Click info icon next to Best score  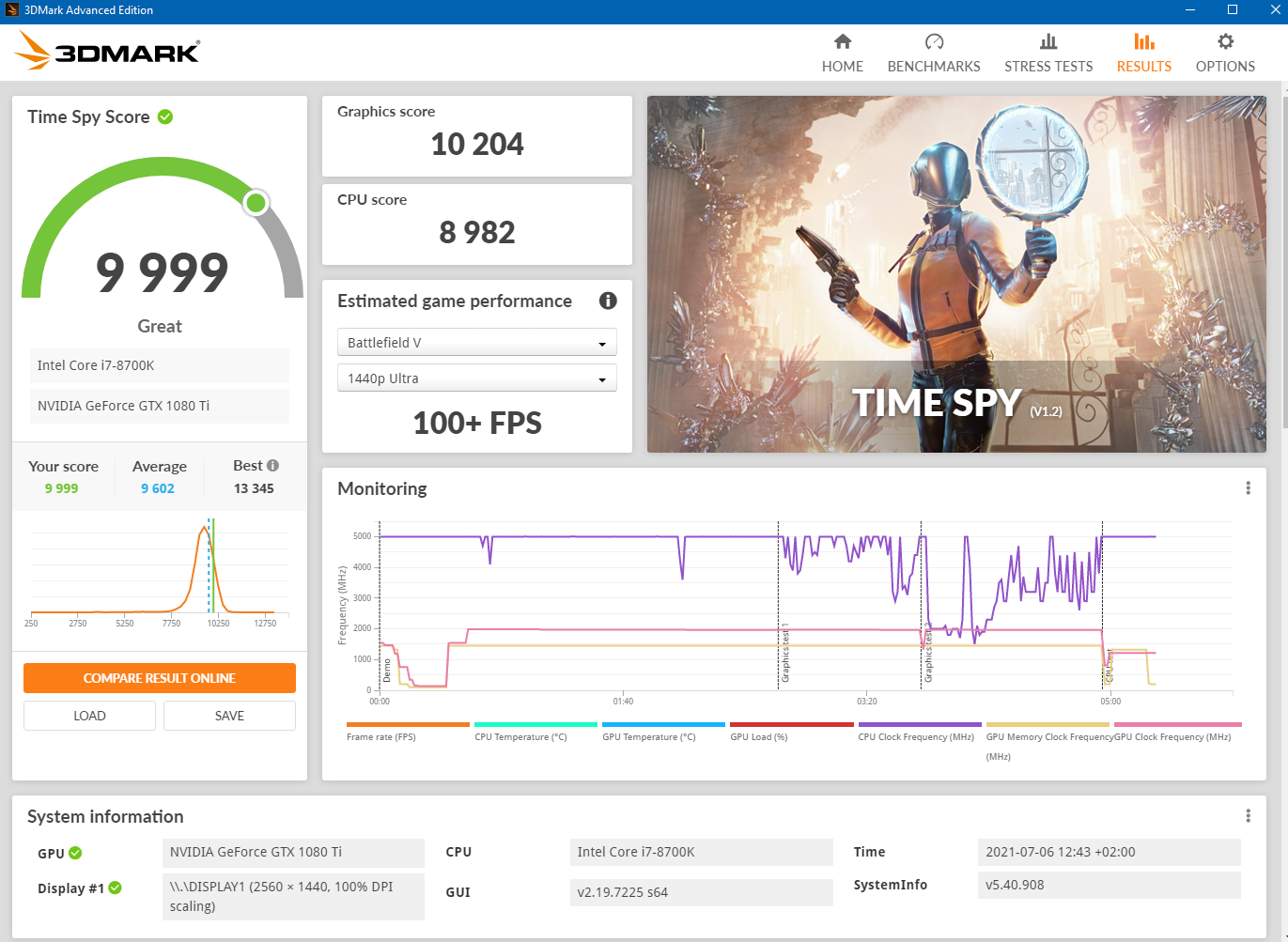273,465
